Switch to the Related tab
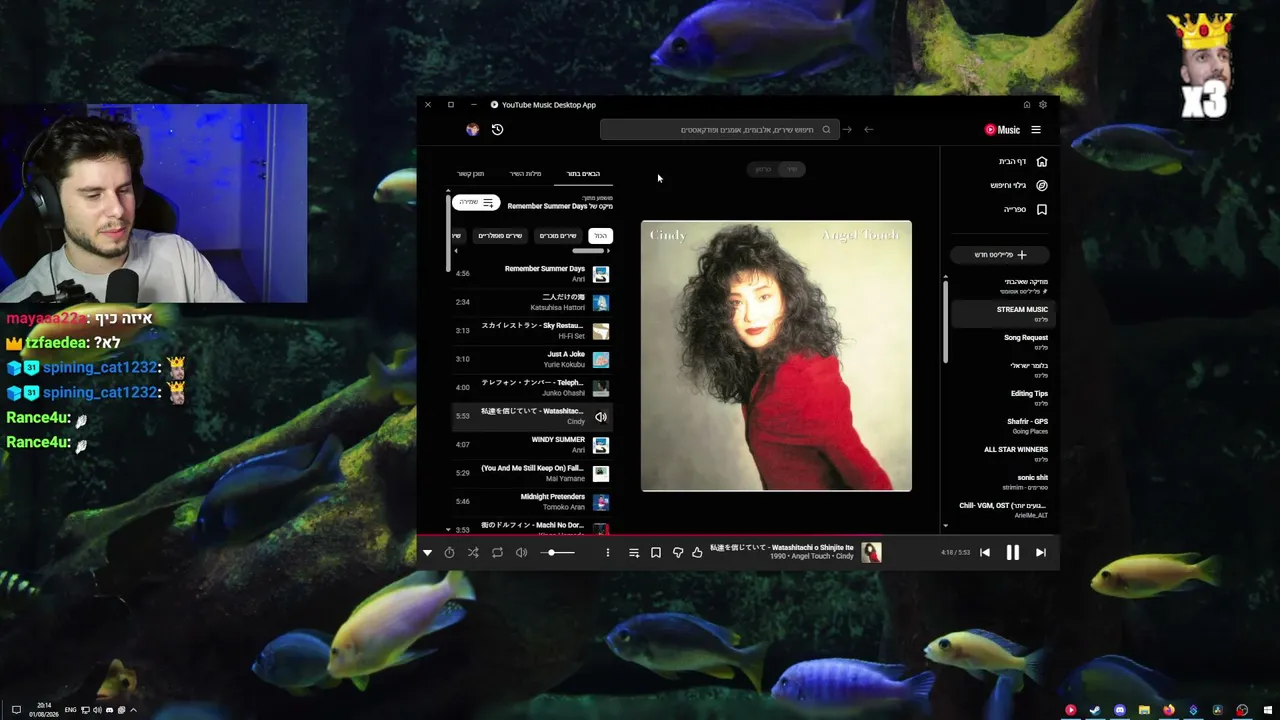 click(470, 174)
